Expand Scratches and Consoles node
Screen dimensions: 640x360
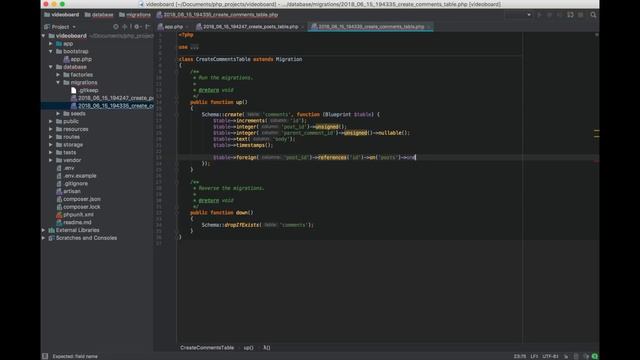[x=44, y=238]
